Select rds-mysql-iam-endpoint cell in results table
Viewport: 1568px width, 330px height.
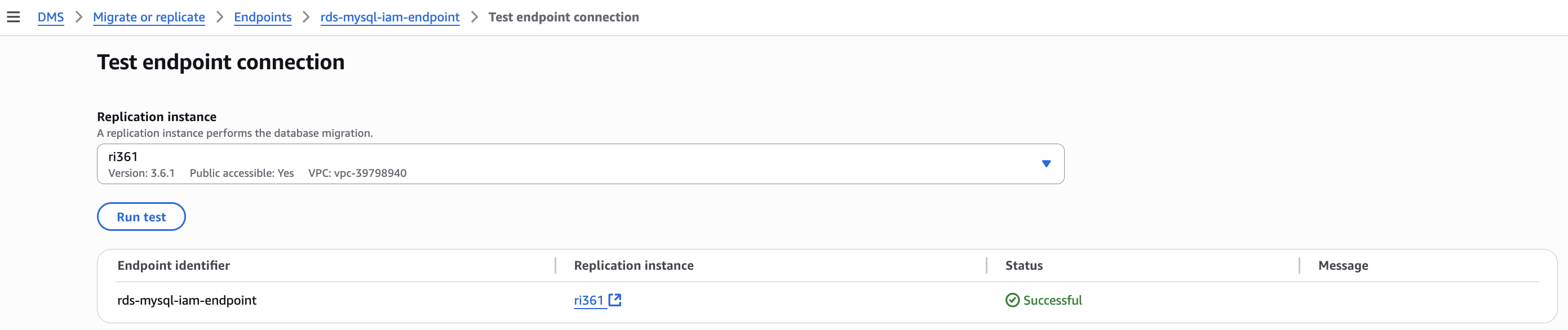[187, 300]
